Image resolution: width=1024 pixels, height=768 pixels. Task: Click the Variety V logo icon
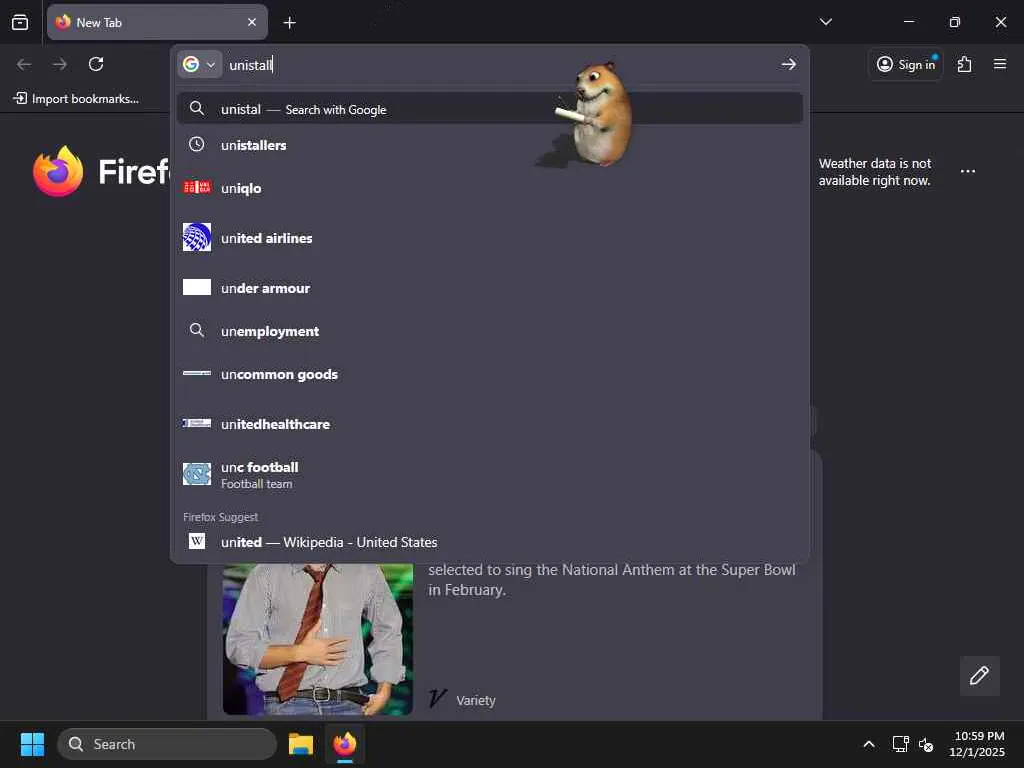(x=437, y=699)
